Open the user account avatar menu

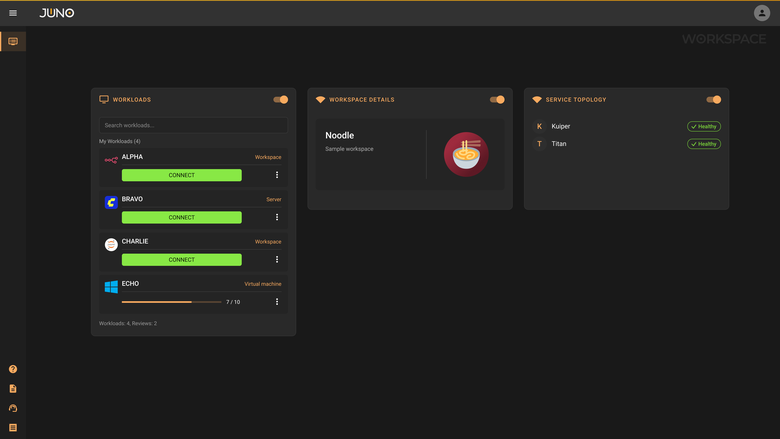[762, 13]
